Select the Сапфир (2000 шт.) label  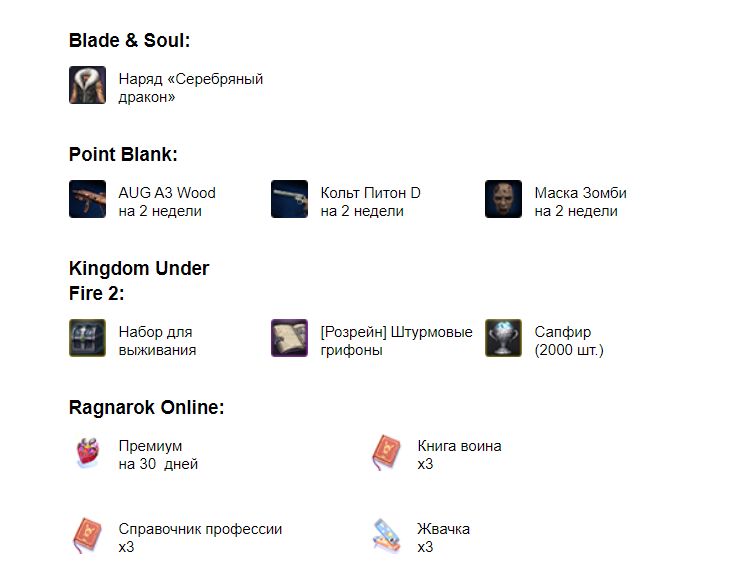(569, 341)
